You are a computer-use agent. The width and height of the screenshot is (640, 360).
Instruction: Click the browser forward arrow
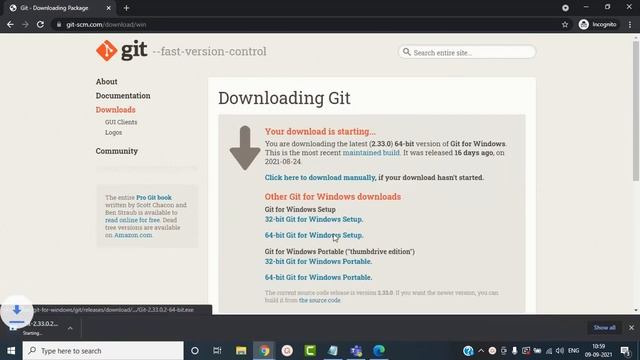[25, 24]
